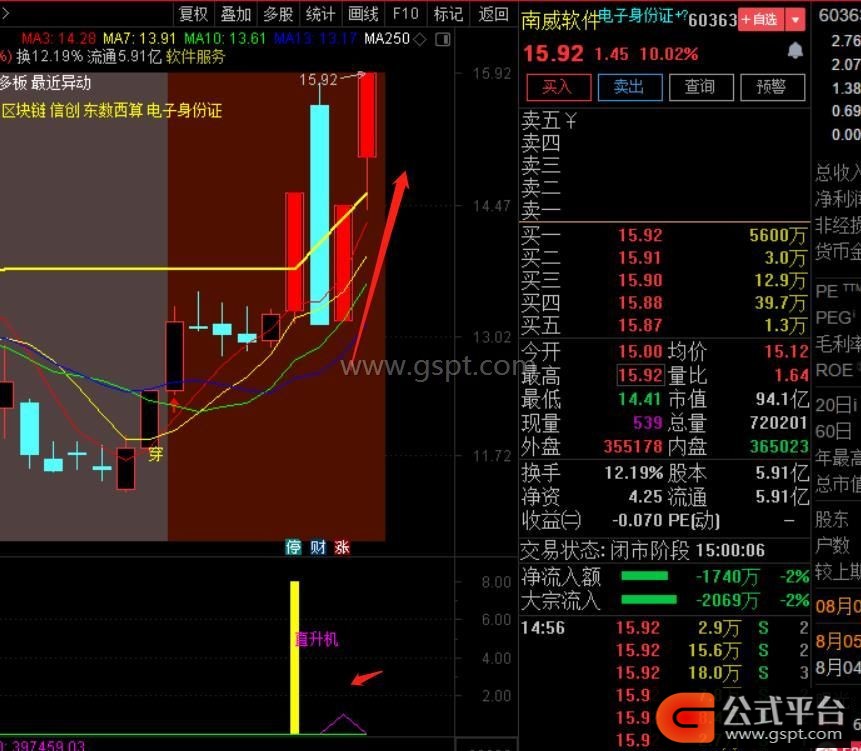Click the 东数西算 concept tag on the chart
The height and width of the screenshot is (751, 861).
113,111
